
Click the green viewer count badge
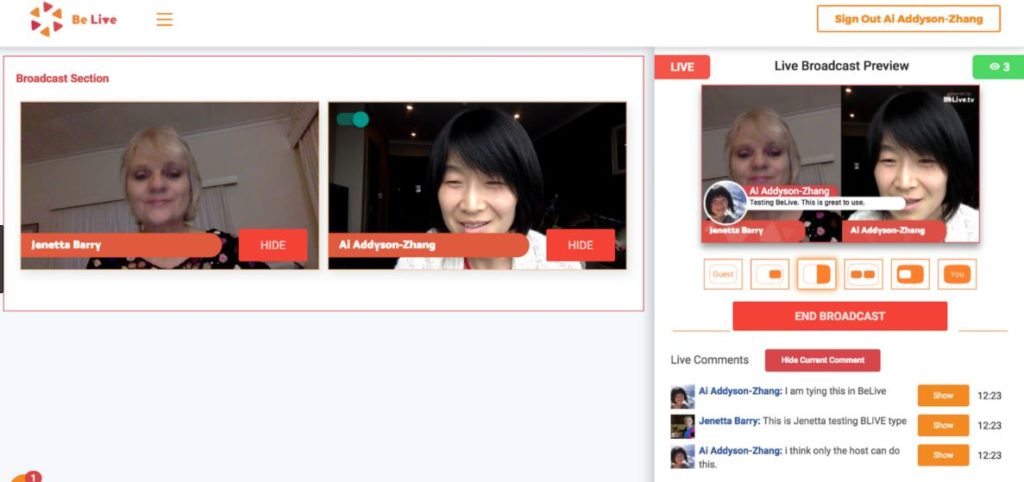click(x=997, y=67)
